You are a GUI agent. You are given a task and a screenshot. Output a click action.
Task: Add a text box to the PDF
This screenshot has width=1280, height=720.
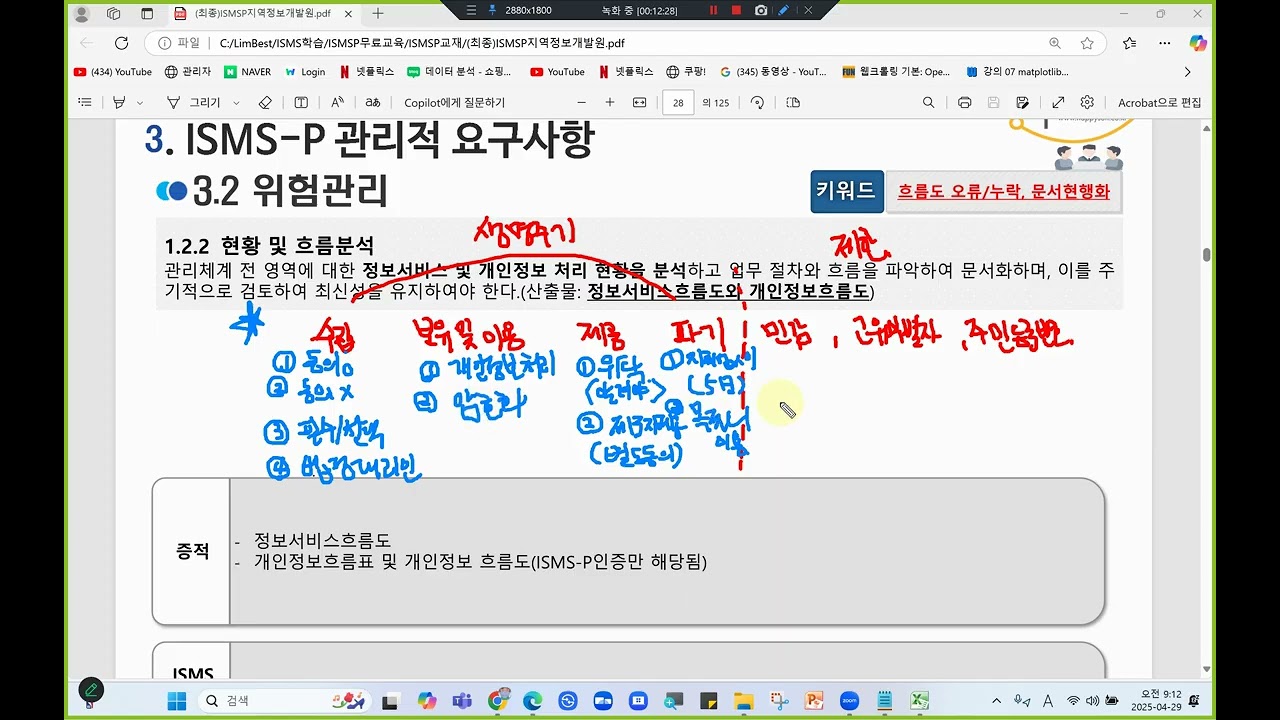(x=301, y=102)
